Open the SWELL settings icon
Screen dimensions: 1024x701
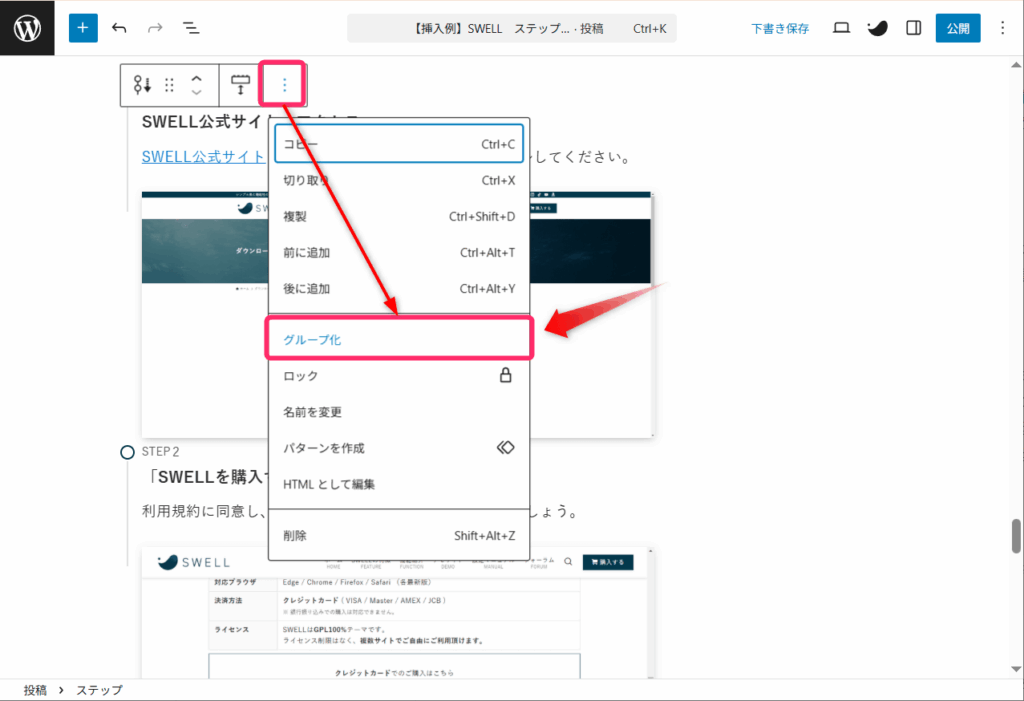(877, 28)
